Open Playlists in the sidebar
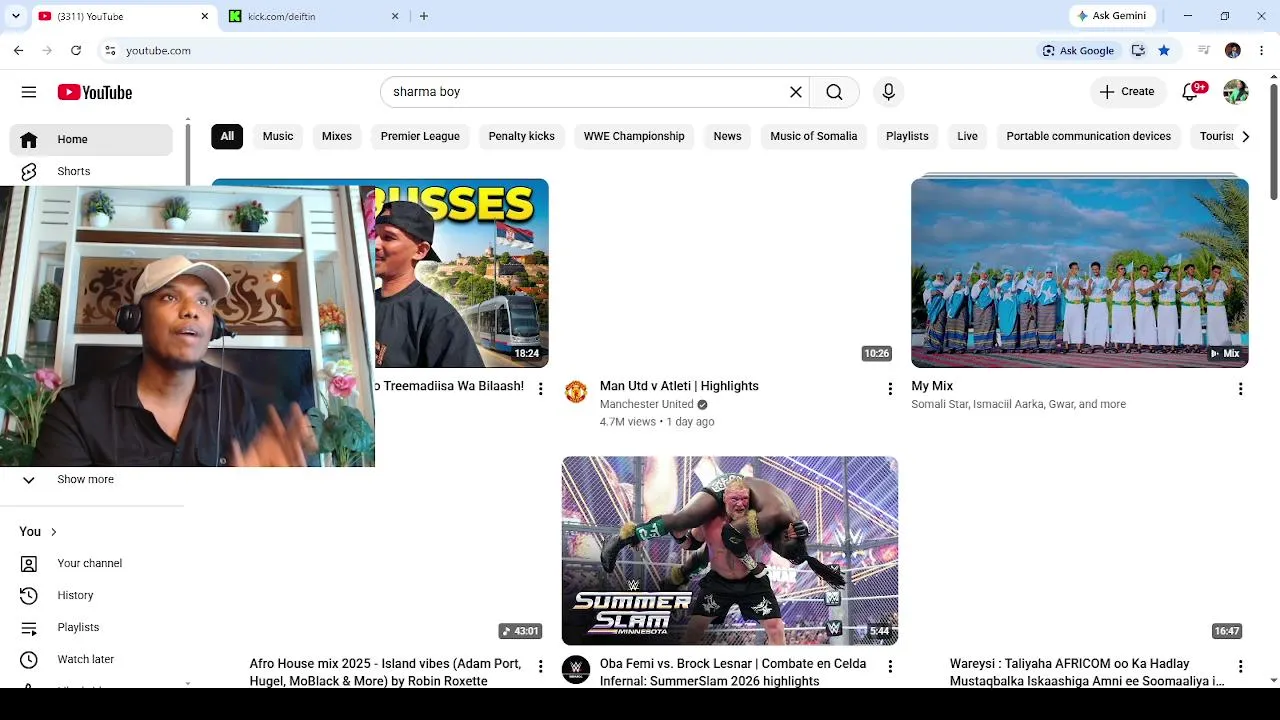1280x720 pixels. coord(92,627)
